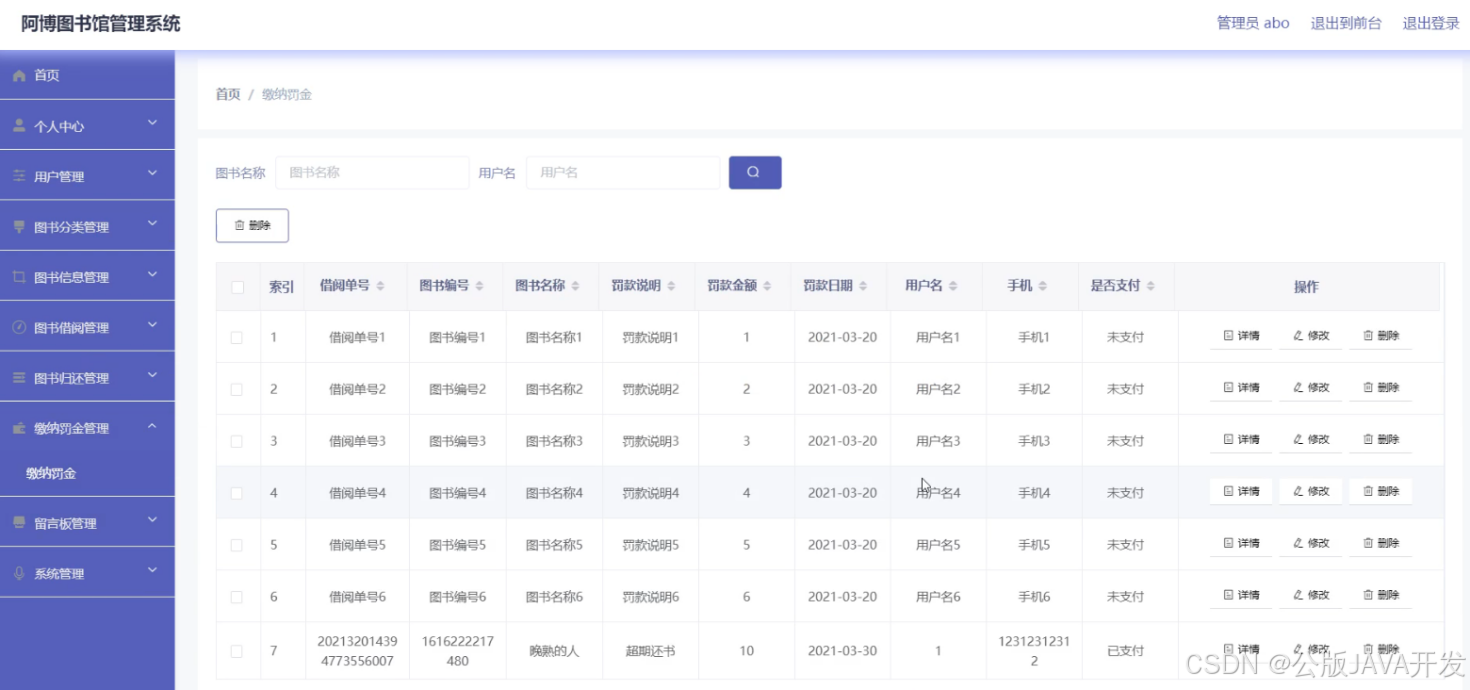Click the person icon next to 个人中心
The height and width of the screenshot is (690, 1470).
click(19, 126)
